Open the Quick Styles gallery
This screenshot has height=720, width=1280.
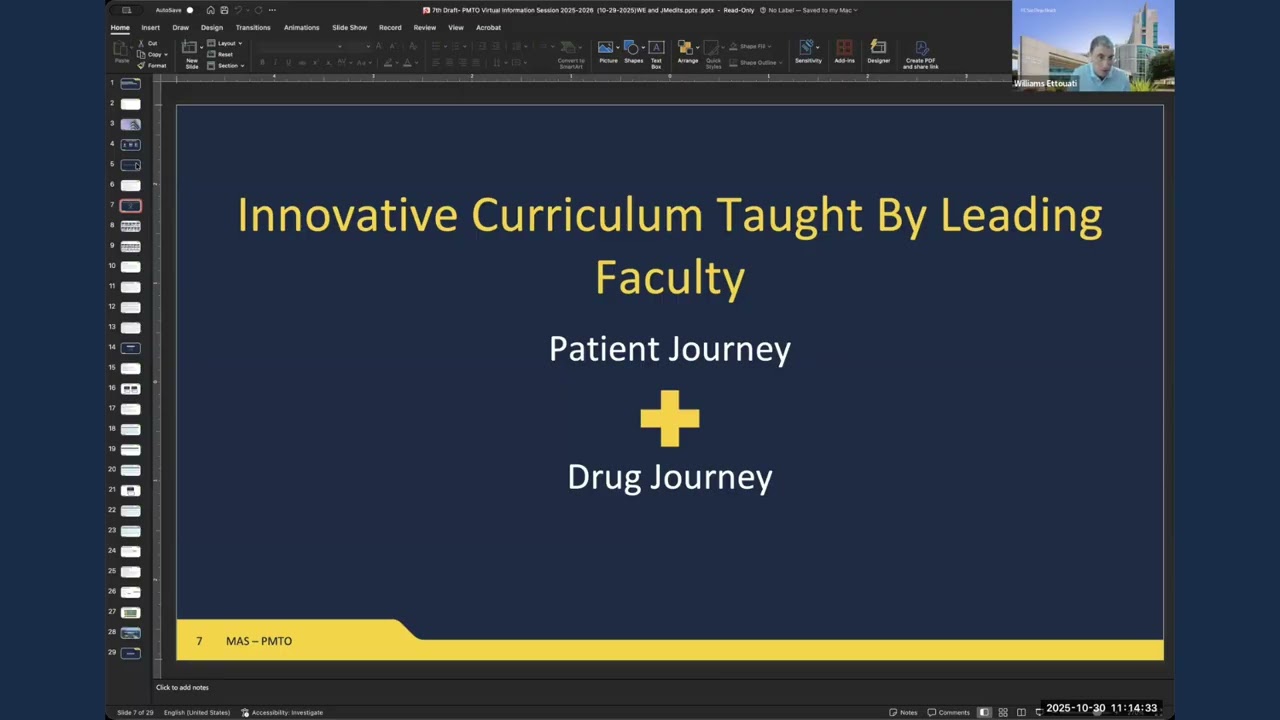713,54
